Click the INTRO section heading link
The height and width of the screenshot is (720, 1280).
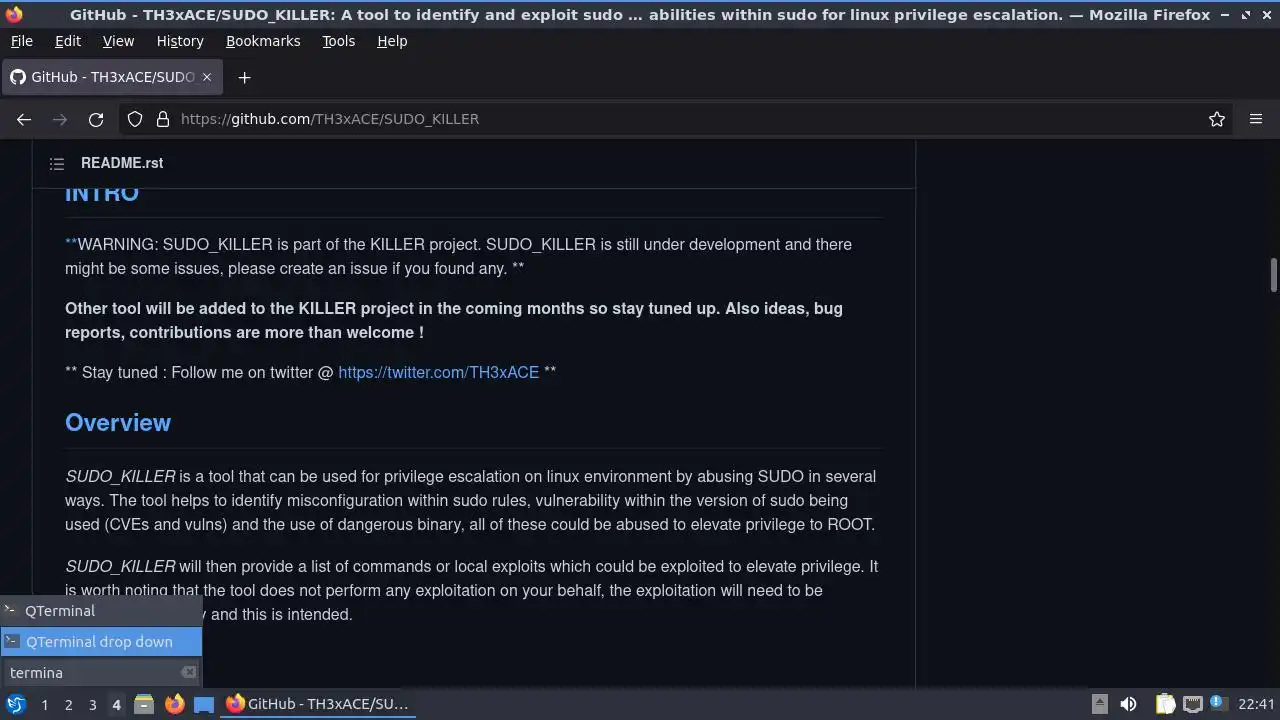(x=102, y=193)
